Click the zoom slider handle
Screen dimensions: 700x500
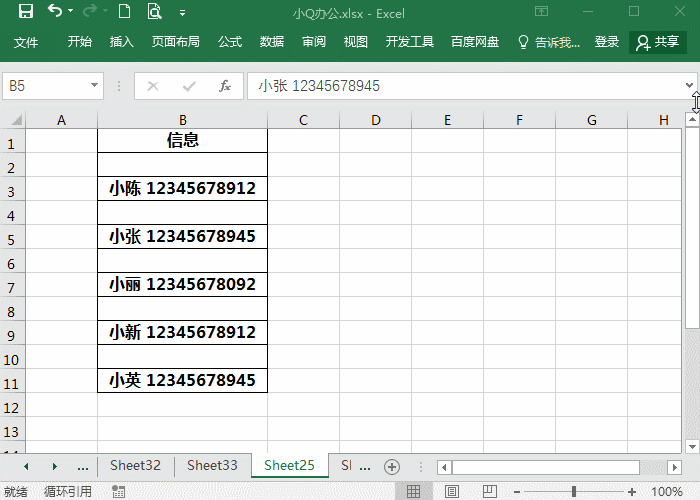(x=574, y=492)
